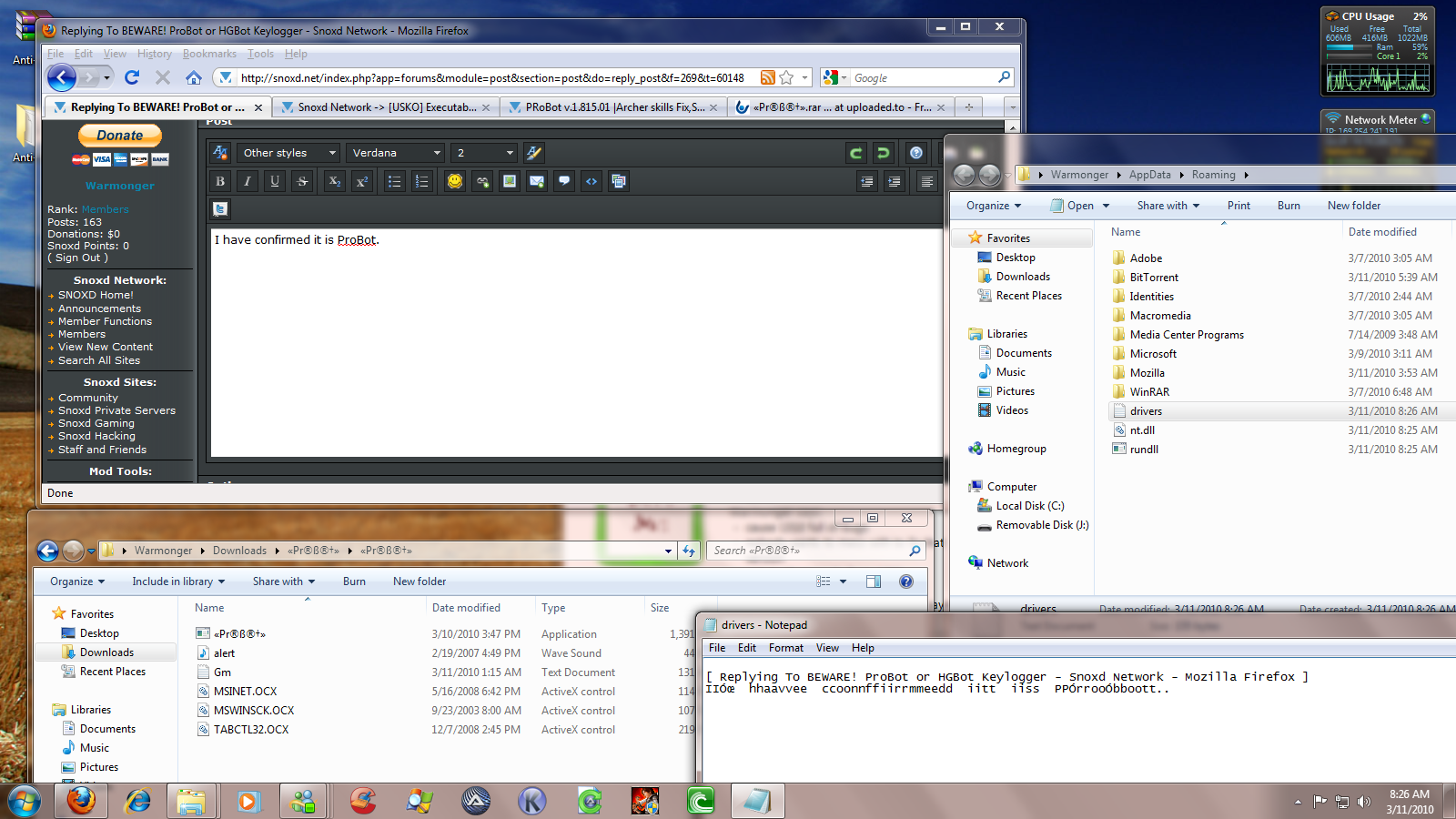Select the drivers file in Roaming folder

point(1281,411)
